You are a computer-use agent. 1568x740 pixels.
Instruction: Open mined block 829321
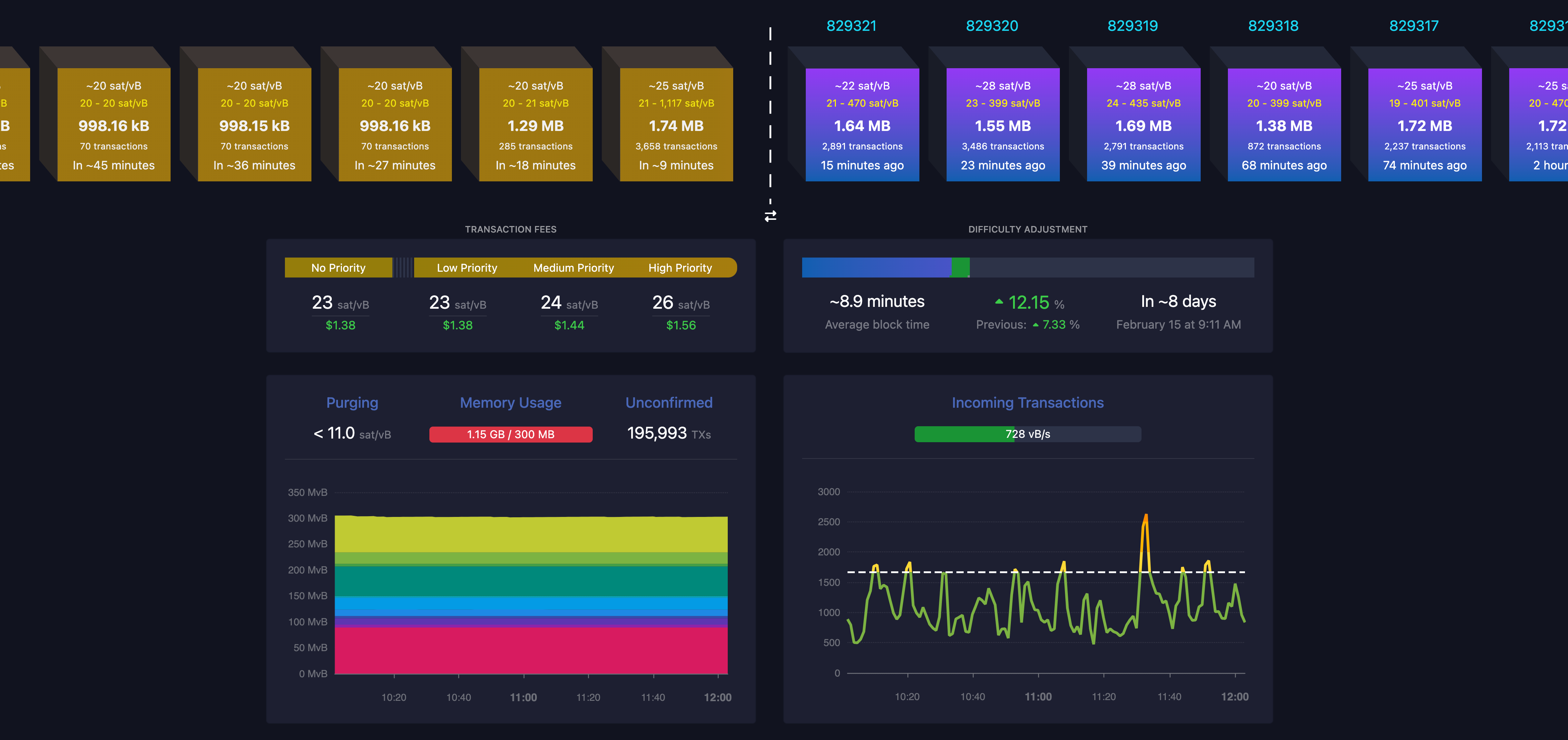click(x=862, y=125)
